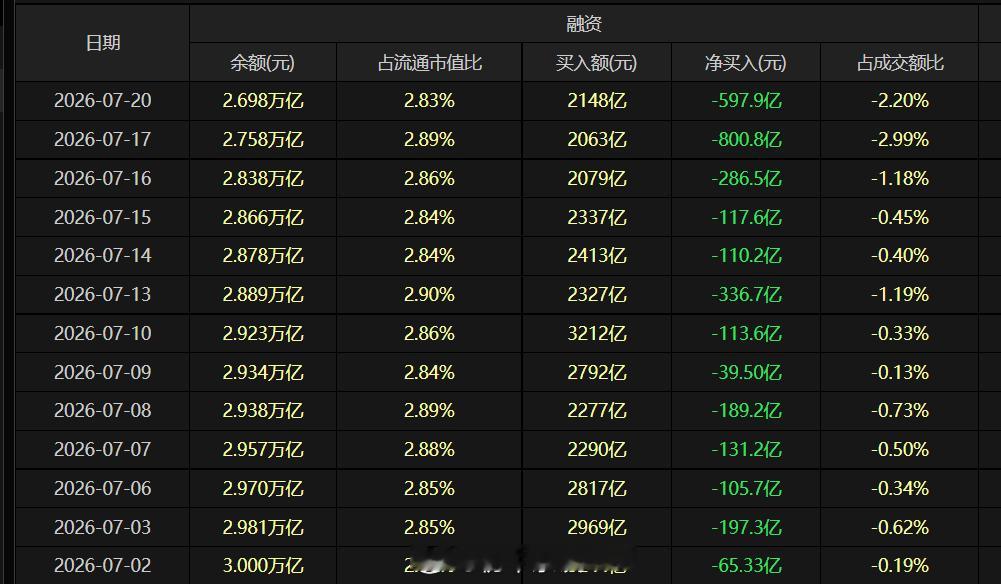1001x584 pixels.
Task: Click the 融资 group header
Action: [x=583, y=24]
